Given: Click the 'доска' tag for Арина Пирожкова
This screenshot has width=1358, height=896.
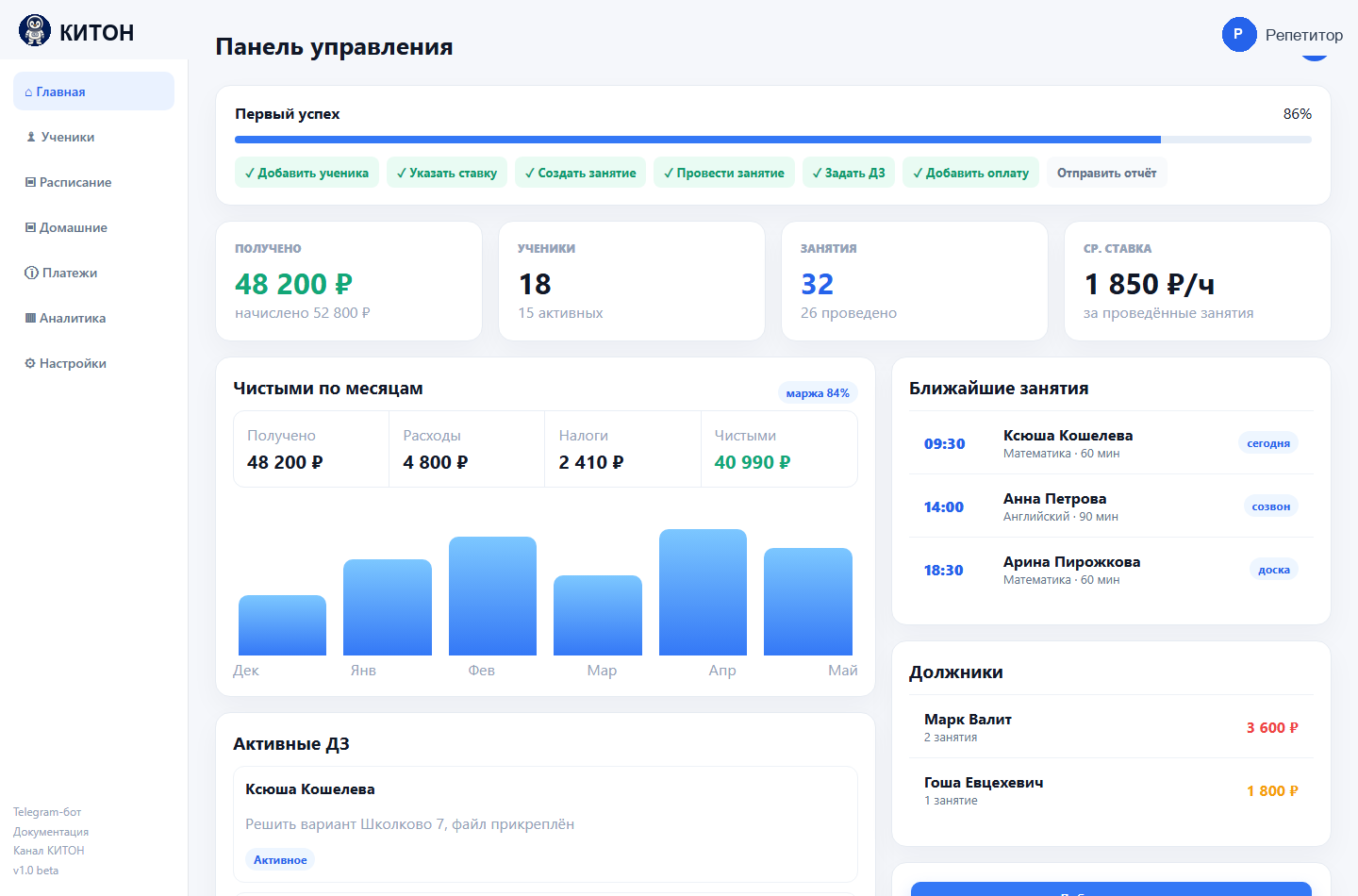Looking at the screenshot, I should [1273, 570].
